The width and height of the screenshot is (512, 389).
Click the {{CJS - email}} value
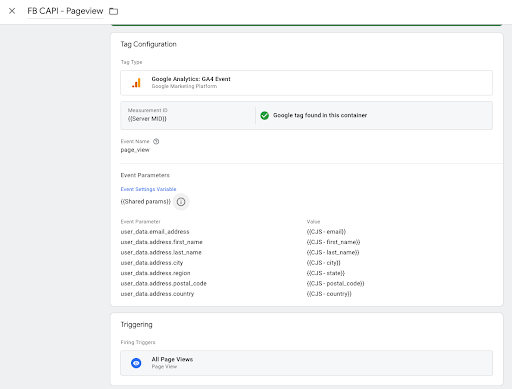326,232
